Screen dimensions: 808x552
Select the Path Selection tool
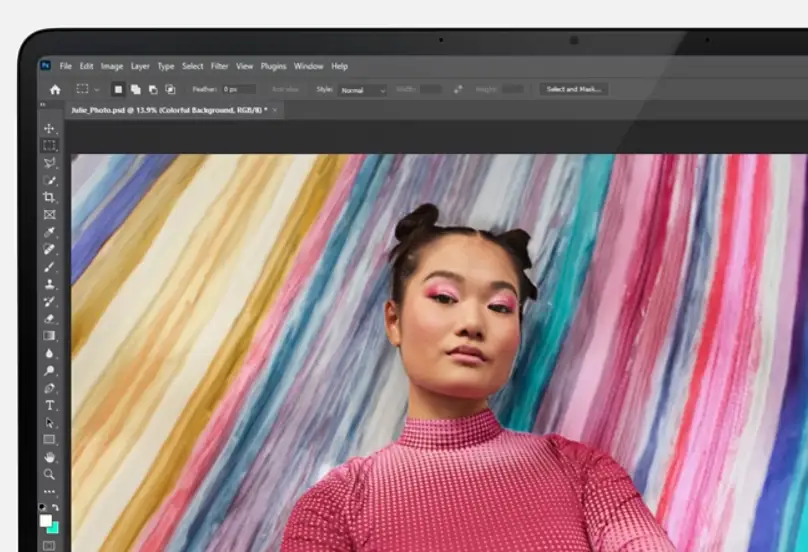click(49, 423)
